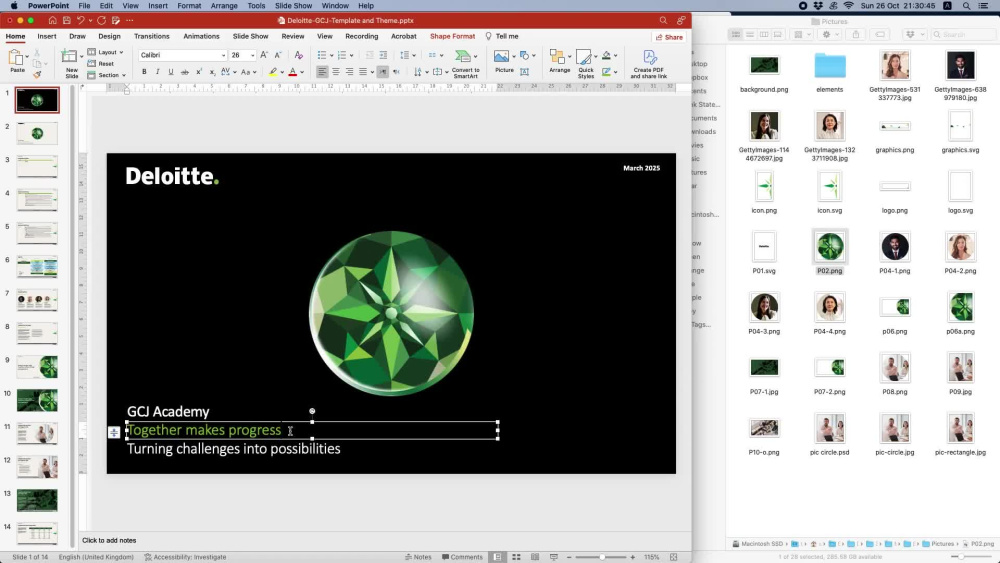Viewport: 1000px width, 563px height.
Task: Open the Shape Format tab
Action: pos(452,36)
